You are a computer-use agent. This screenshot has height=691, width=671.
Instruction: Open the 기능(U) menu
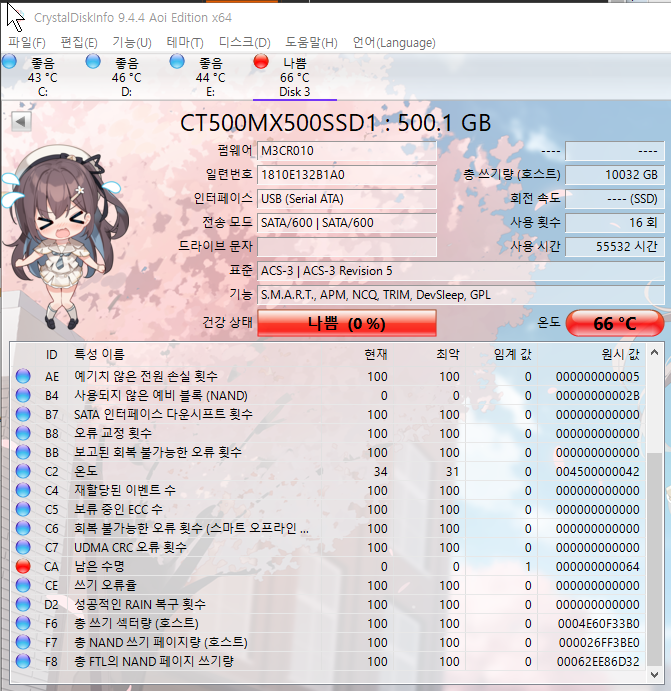click(132, 43)
